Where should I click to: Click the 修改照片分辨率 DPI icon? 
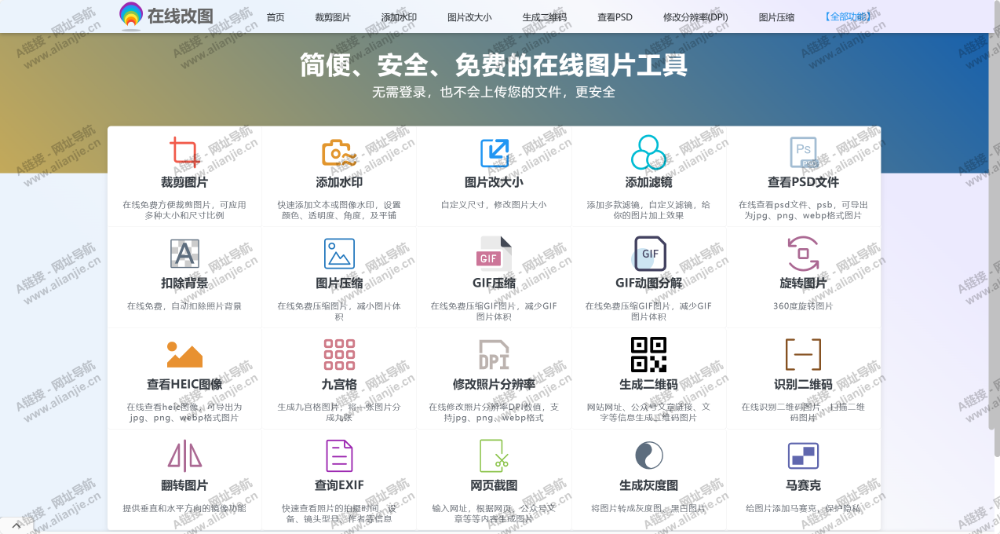coord(494,355)
